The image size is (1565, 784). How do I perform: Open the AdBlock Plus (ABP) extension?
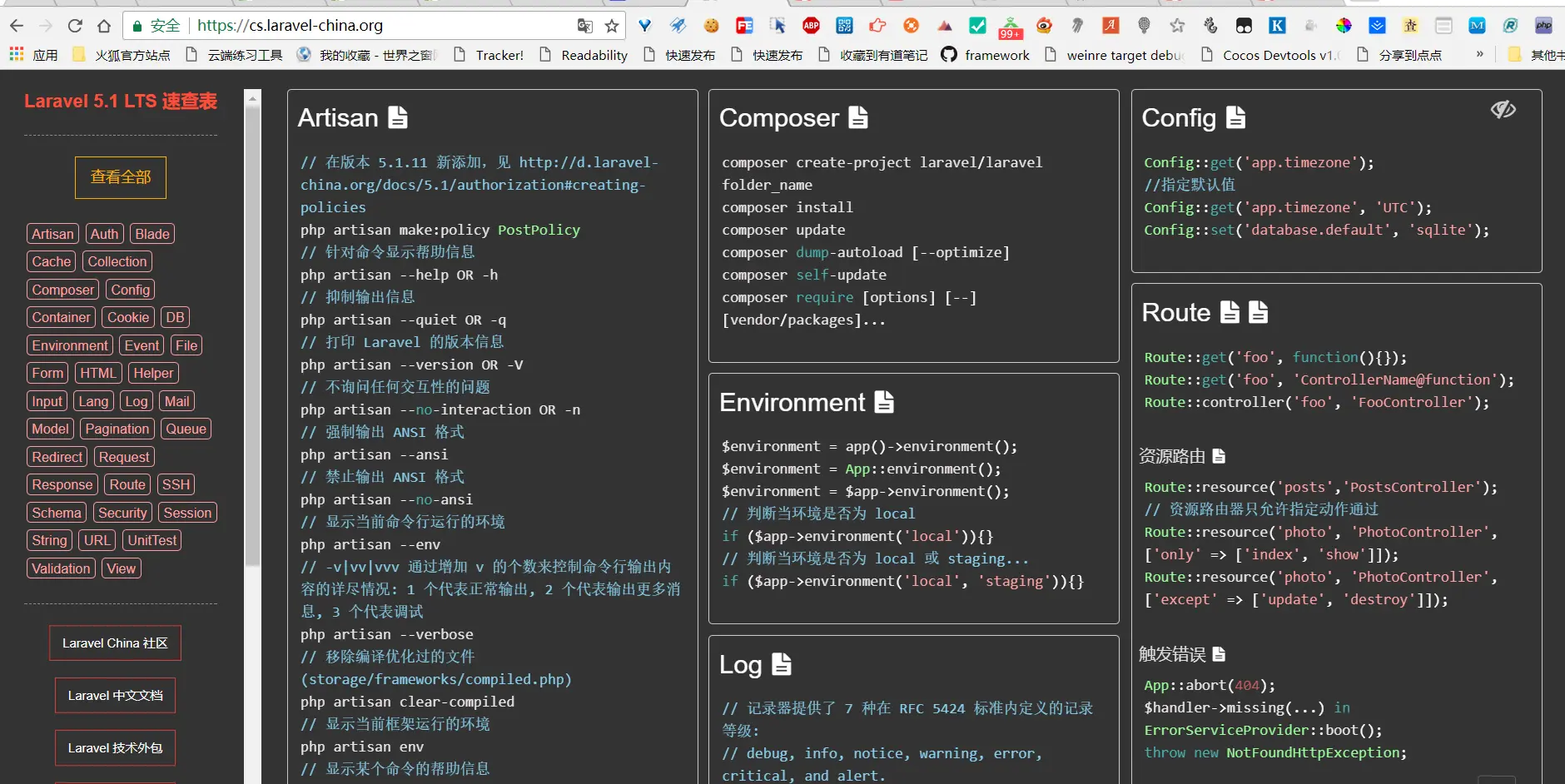(x=811, y=26)
